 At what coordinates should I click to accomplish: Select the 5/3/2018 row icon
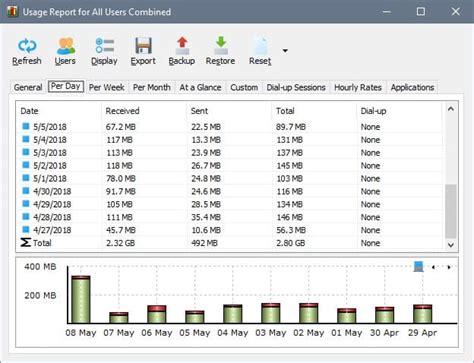(x=26, y=152)
